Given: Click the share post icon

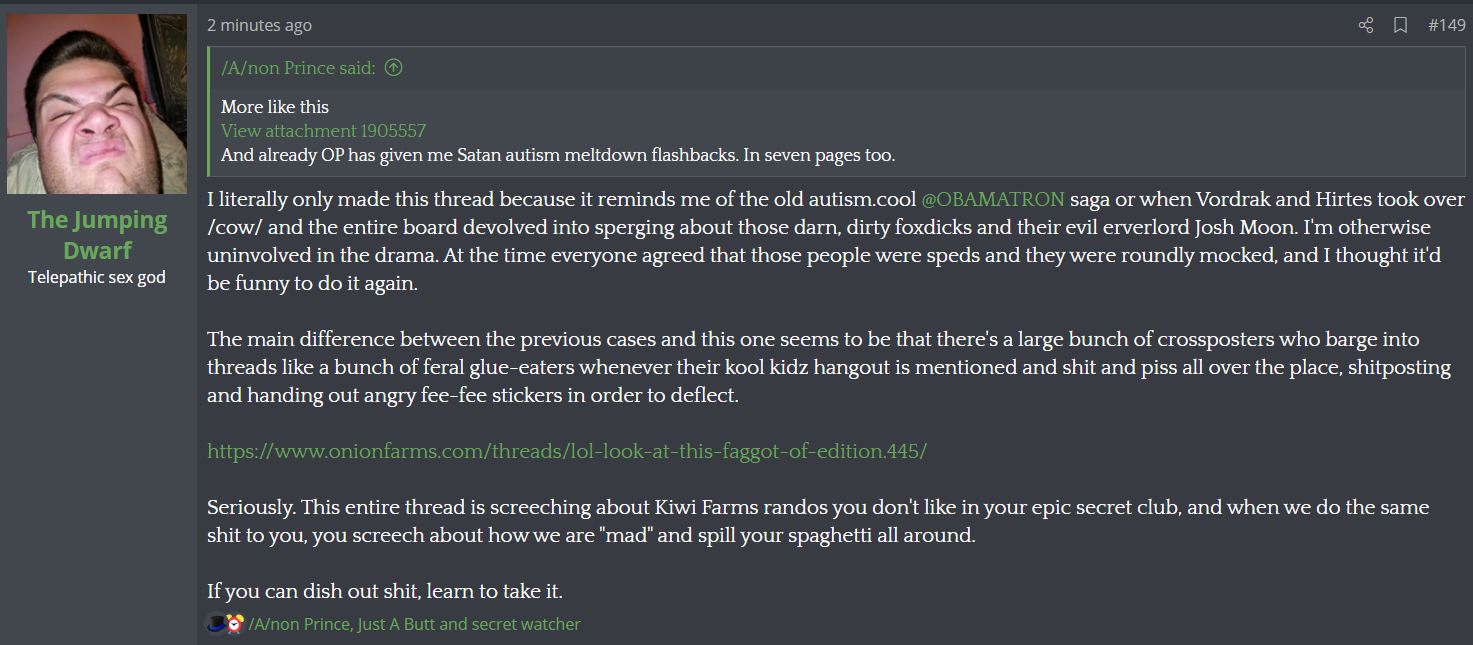Looking at the screenshot, I should coord(1366,25).
